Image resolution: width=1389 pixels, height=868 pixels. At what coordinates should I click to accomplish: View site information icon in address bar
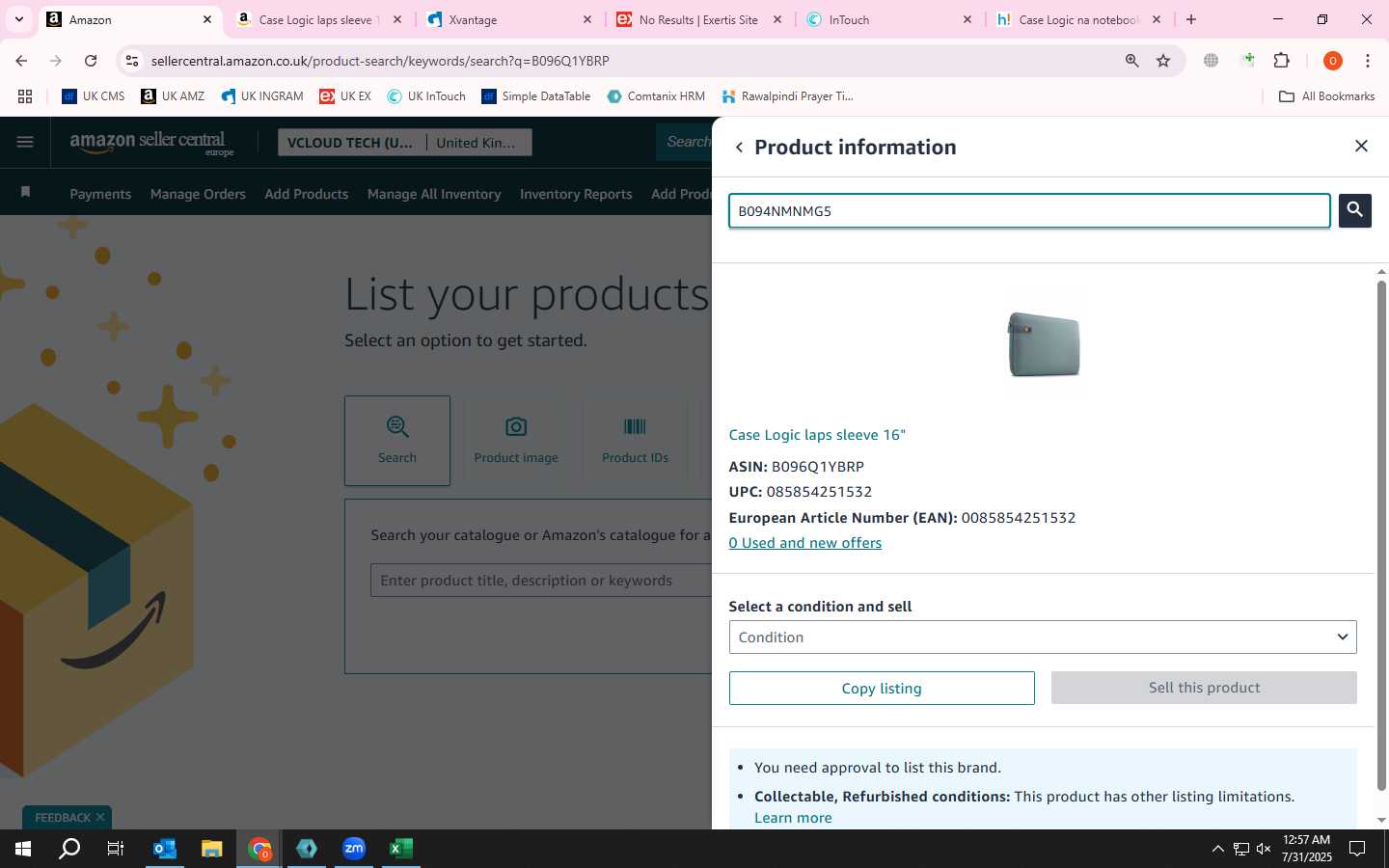point(132,61)
